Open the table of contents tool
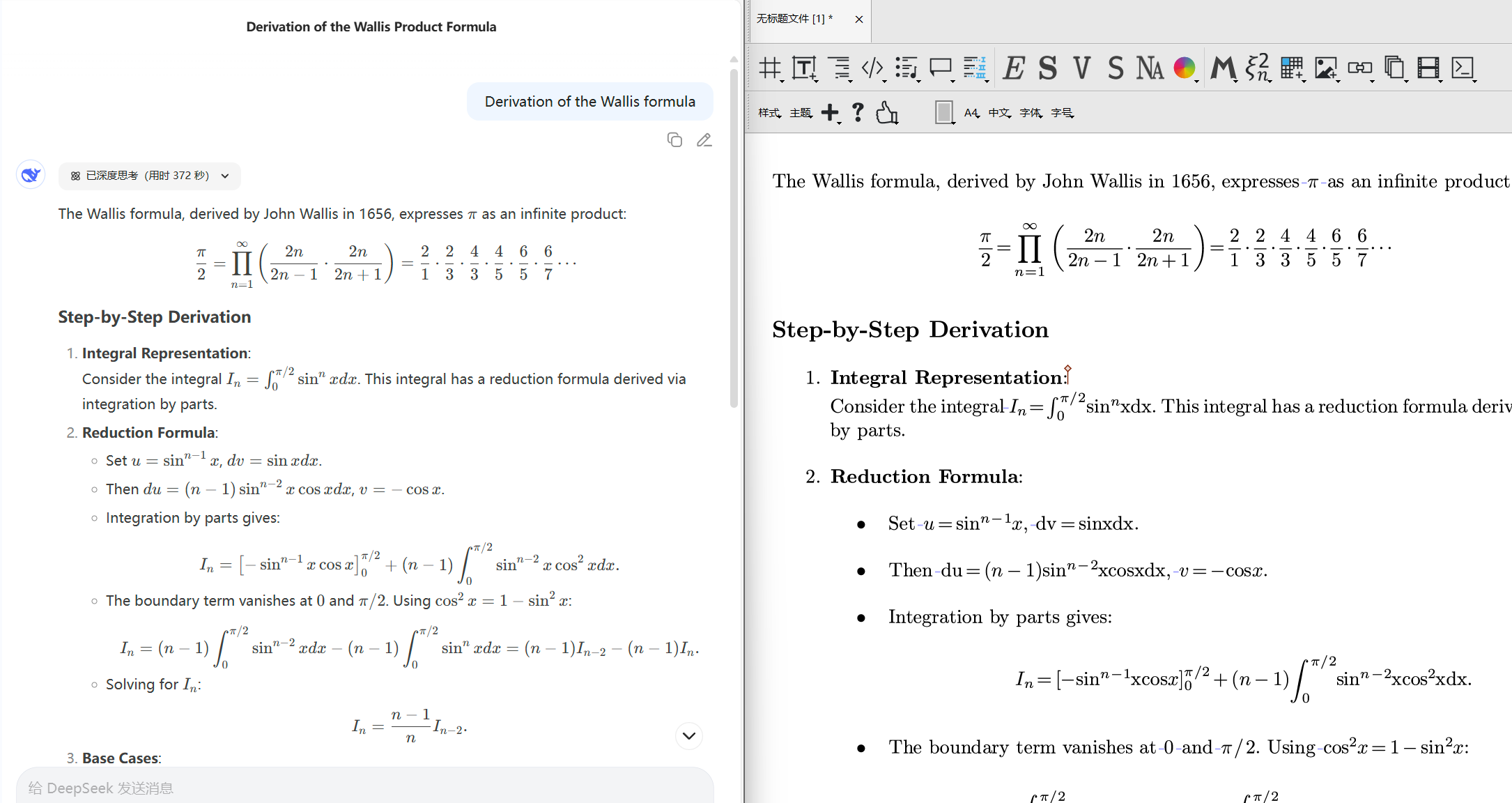This screenshot has width=1512, height=803. click(x=975, y=68)
